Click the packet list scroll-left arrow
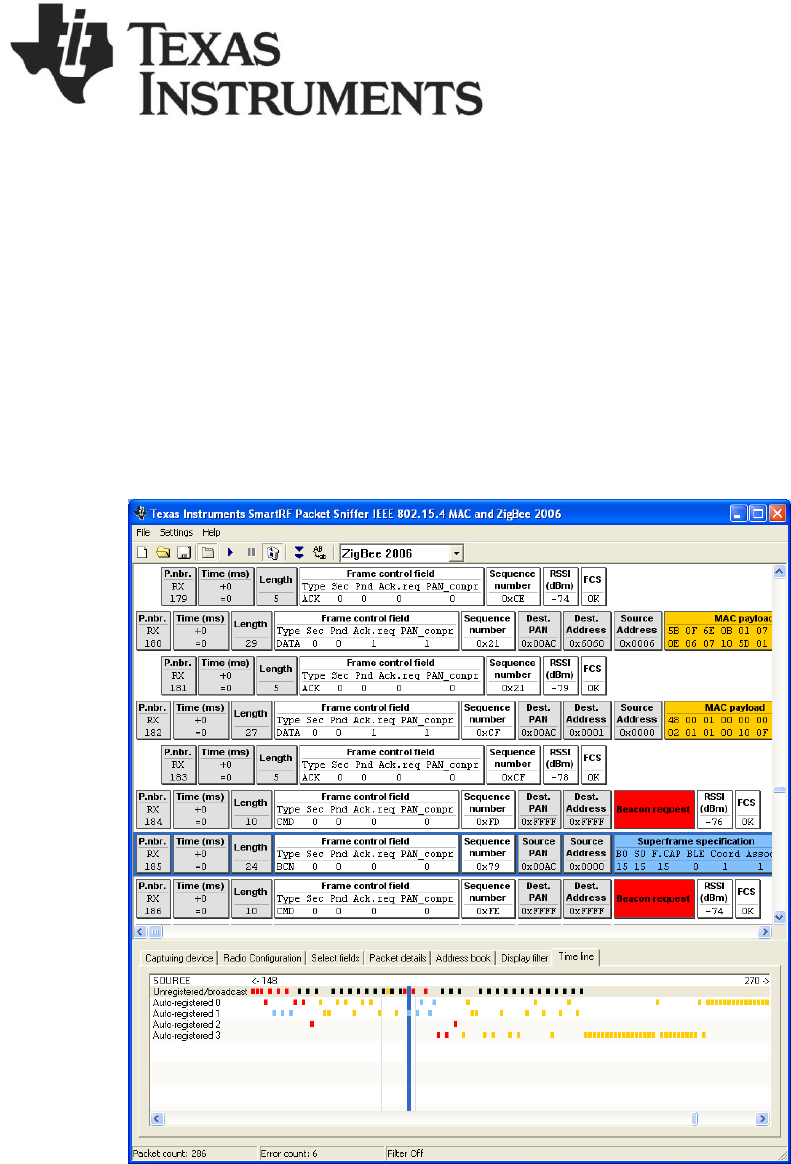 [x=141, y=932]
